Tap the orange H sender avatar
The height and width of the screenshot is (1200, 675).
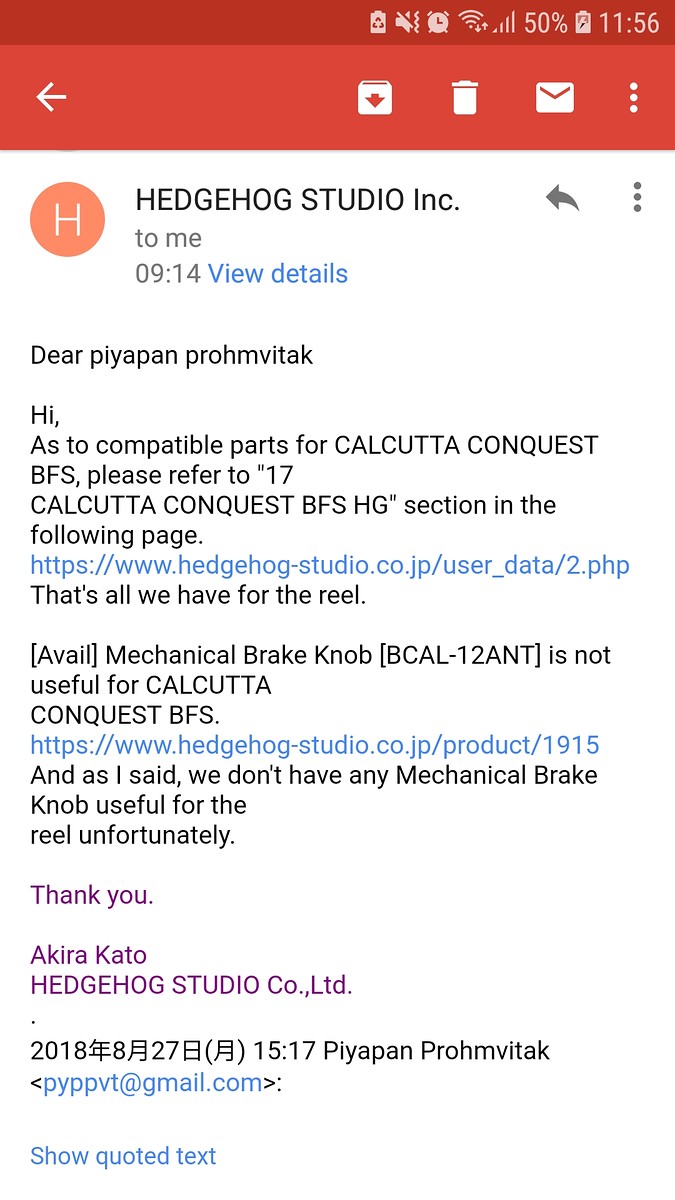click(x=68, y=219)
